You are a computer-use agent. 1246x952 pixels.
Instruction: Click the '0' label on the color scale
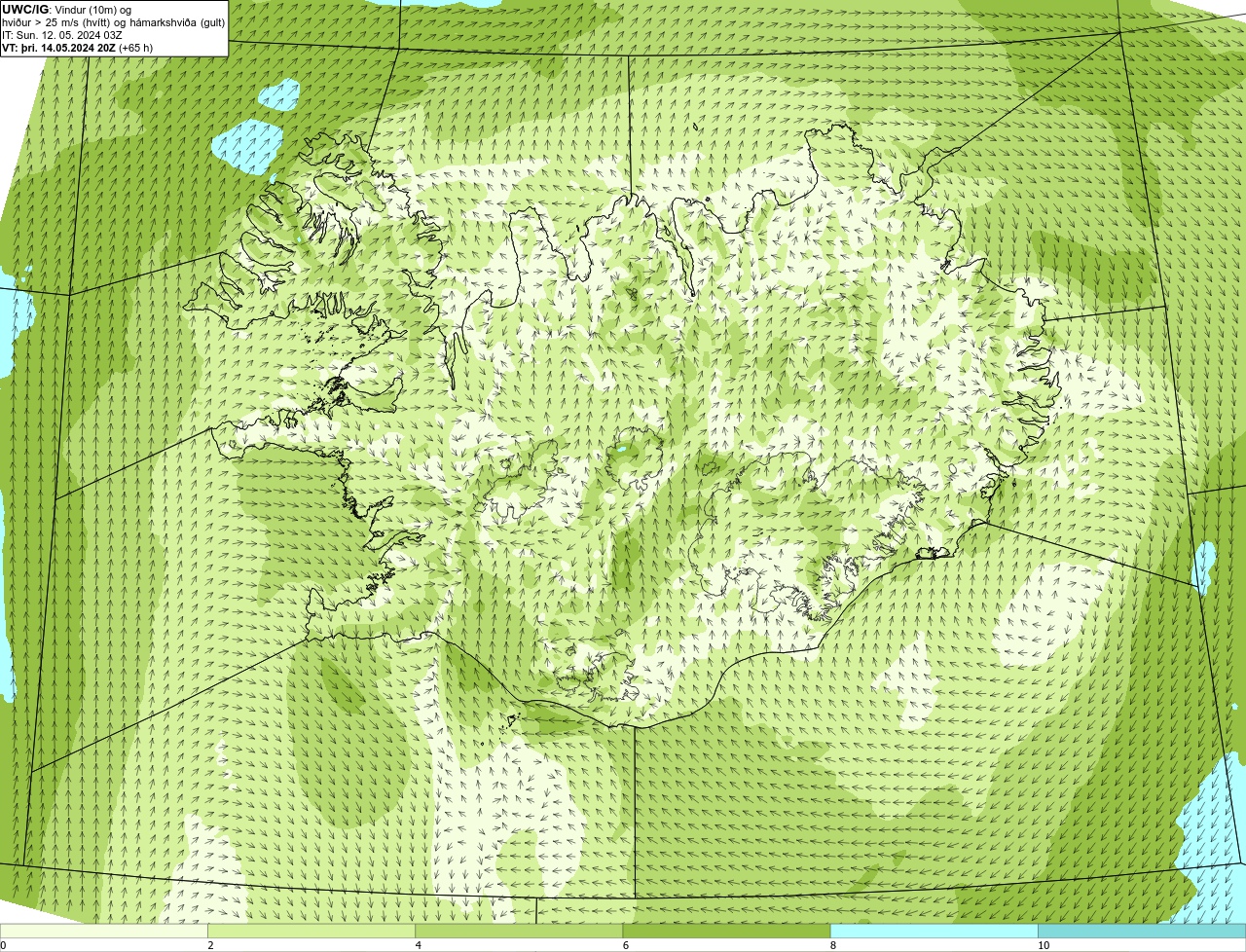3,945
